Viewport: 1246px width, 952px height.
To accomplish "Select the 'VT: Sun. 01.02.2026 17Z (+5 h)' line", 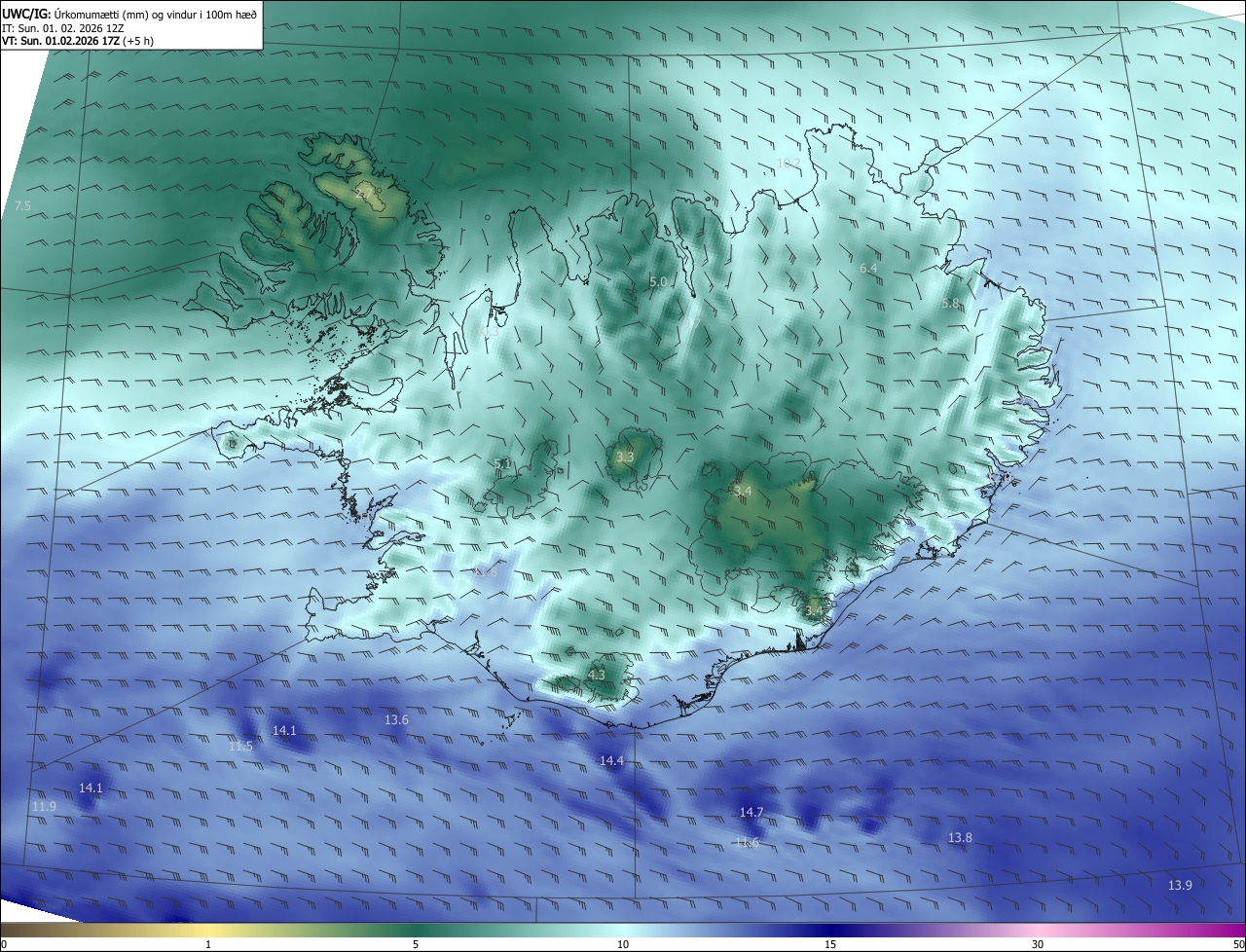I will pyautogui.click(x=78, y=41).
